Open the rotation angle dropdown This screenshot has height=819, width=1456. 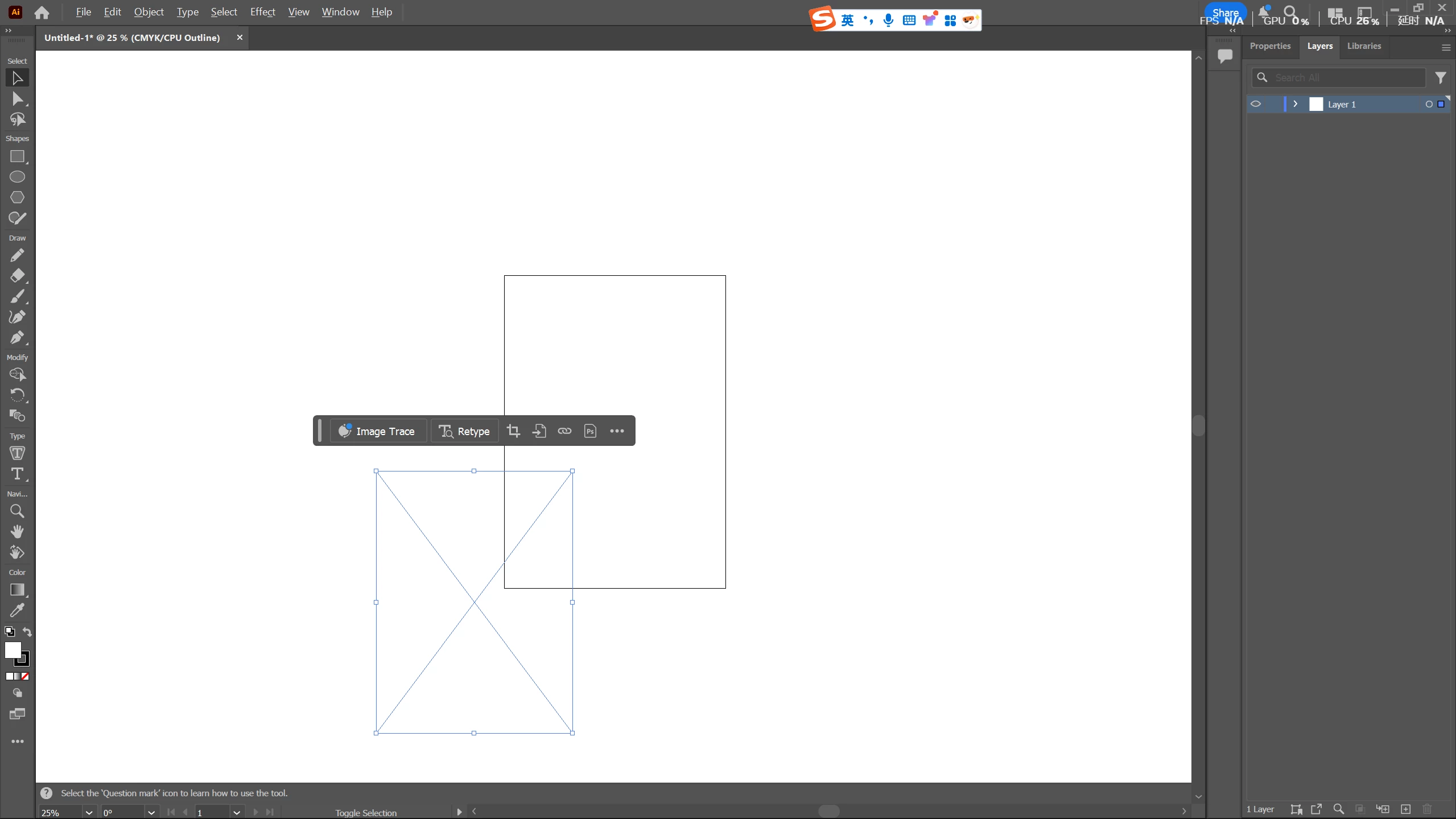[x=151, y=812]
